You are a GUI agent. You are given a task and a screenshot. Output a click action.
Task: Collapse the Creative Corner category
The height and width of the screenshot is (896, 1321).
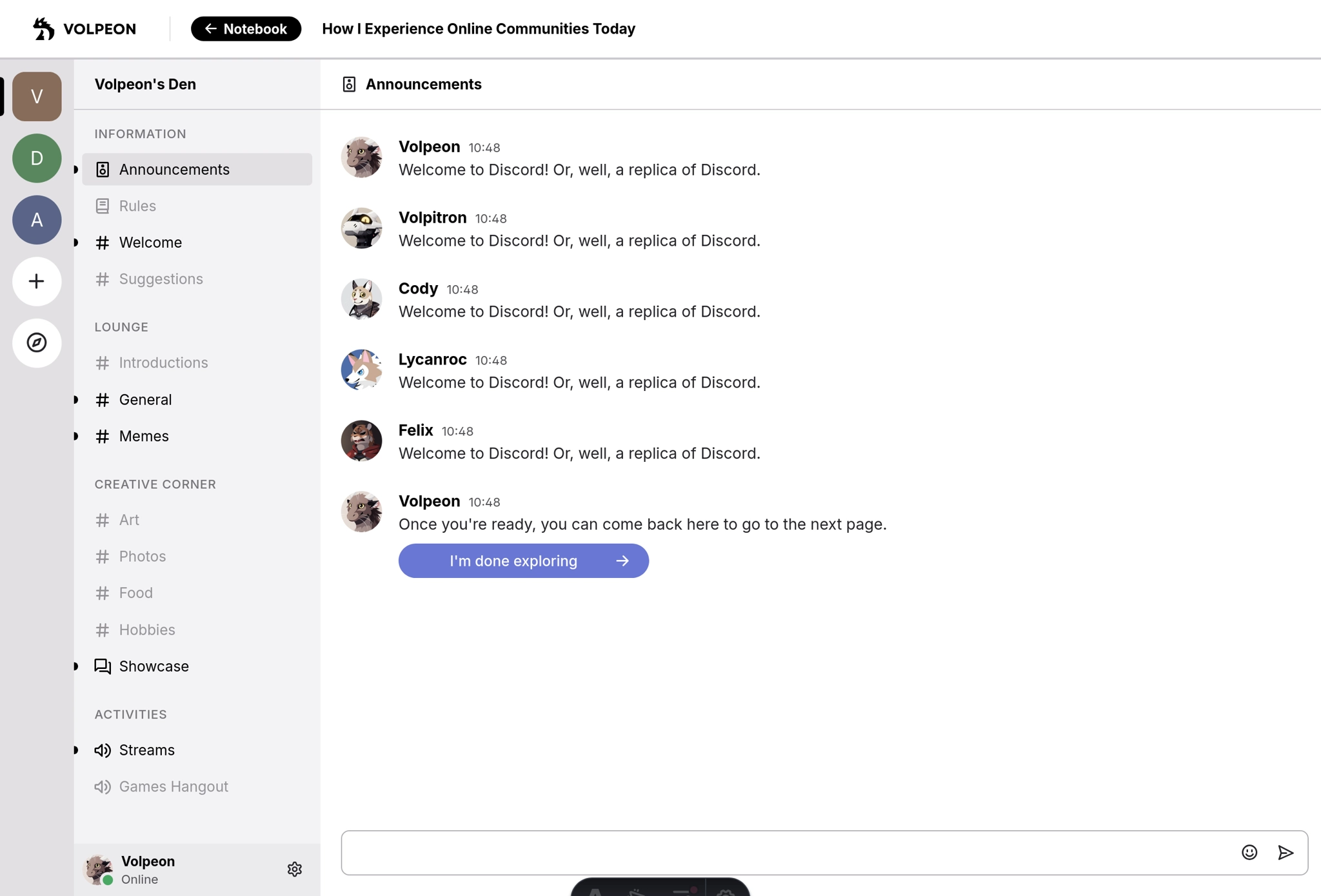point(155,484)
